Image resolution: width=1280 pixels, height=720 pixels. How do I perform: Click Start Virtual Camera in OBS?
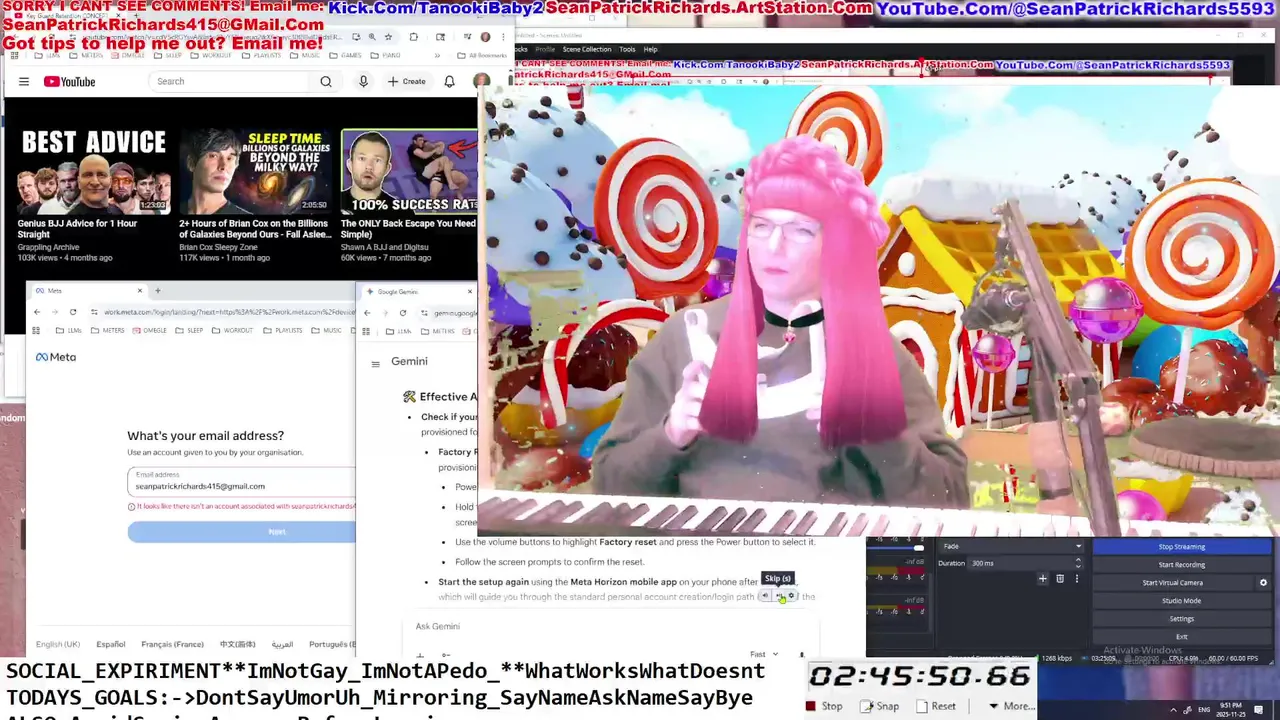pyautogui.click(x=1173, y=583)
